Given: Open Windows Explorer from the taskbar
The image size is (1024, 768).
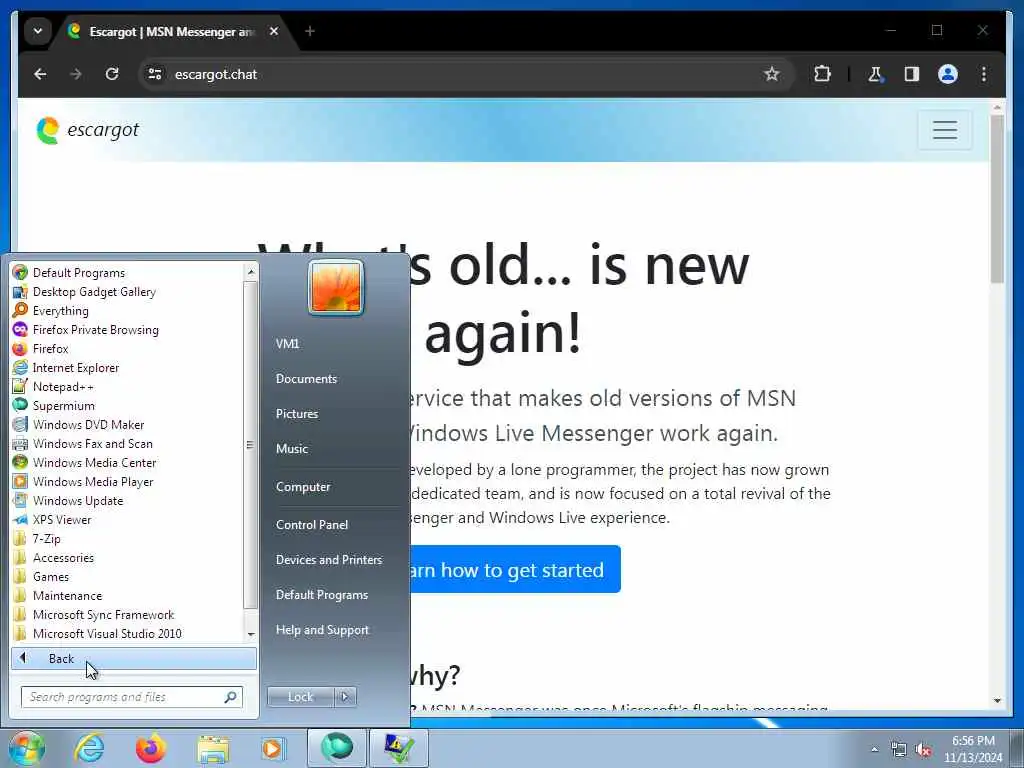Looking at the screenshot, I should 213,748.
